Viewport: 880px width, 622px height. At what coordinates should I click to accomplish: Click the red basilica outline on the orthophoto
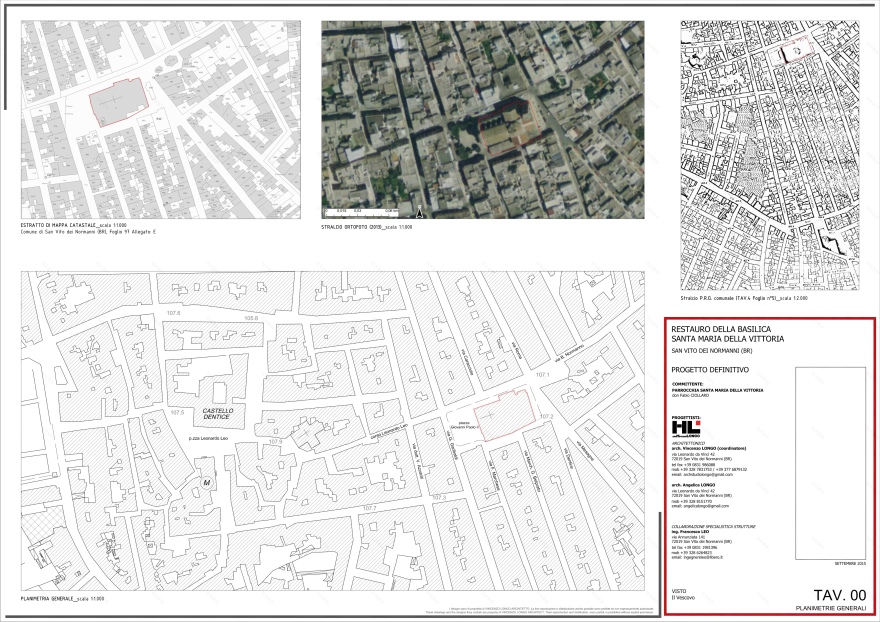[508, 127]
